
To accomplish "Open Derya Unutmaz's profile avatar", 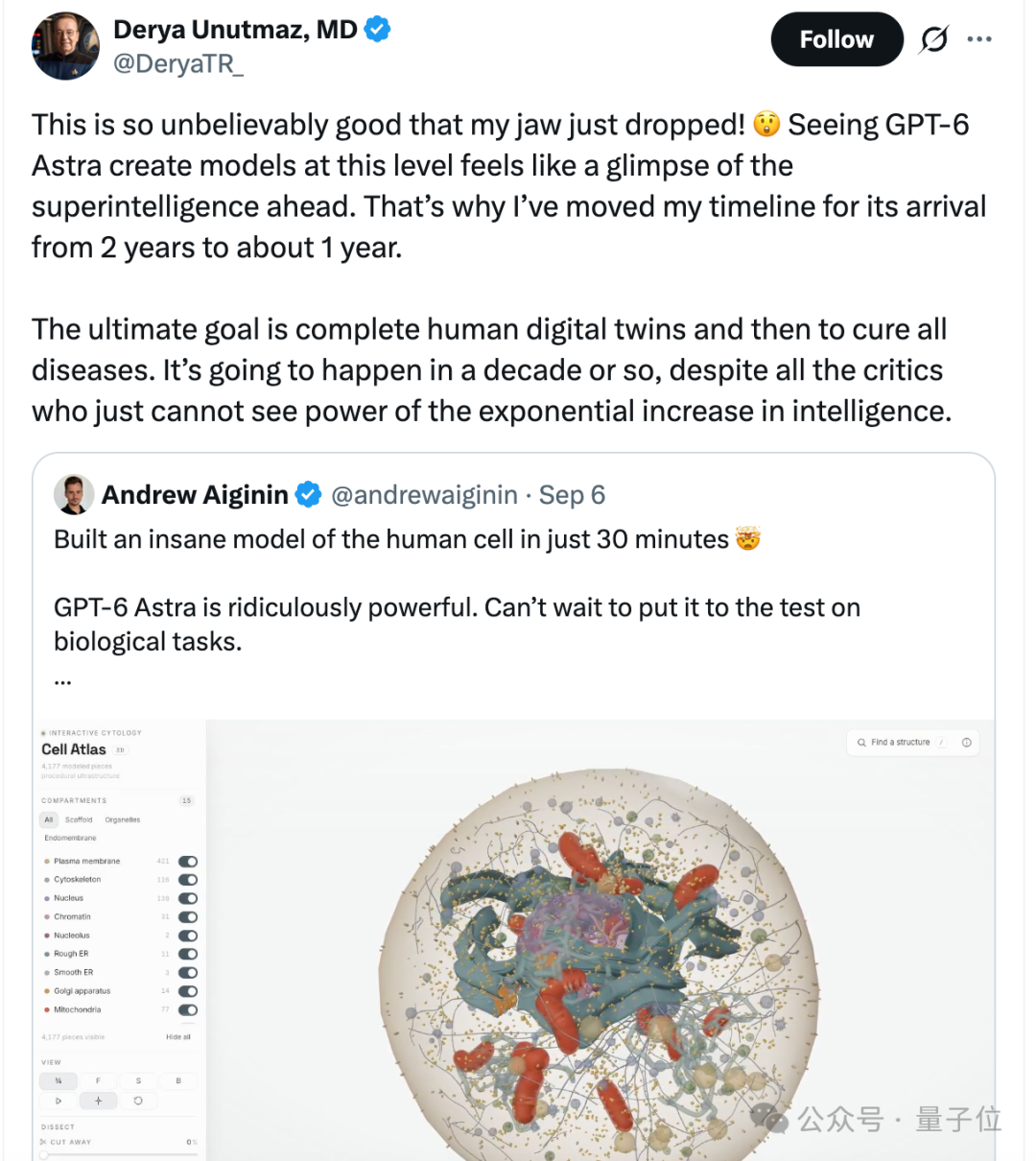I will (x=66, y=46).
